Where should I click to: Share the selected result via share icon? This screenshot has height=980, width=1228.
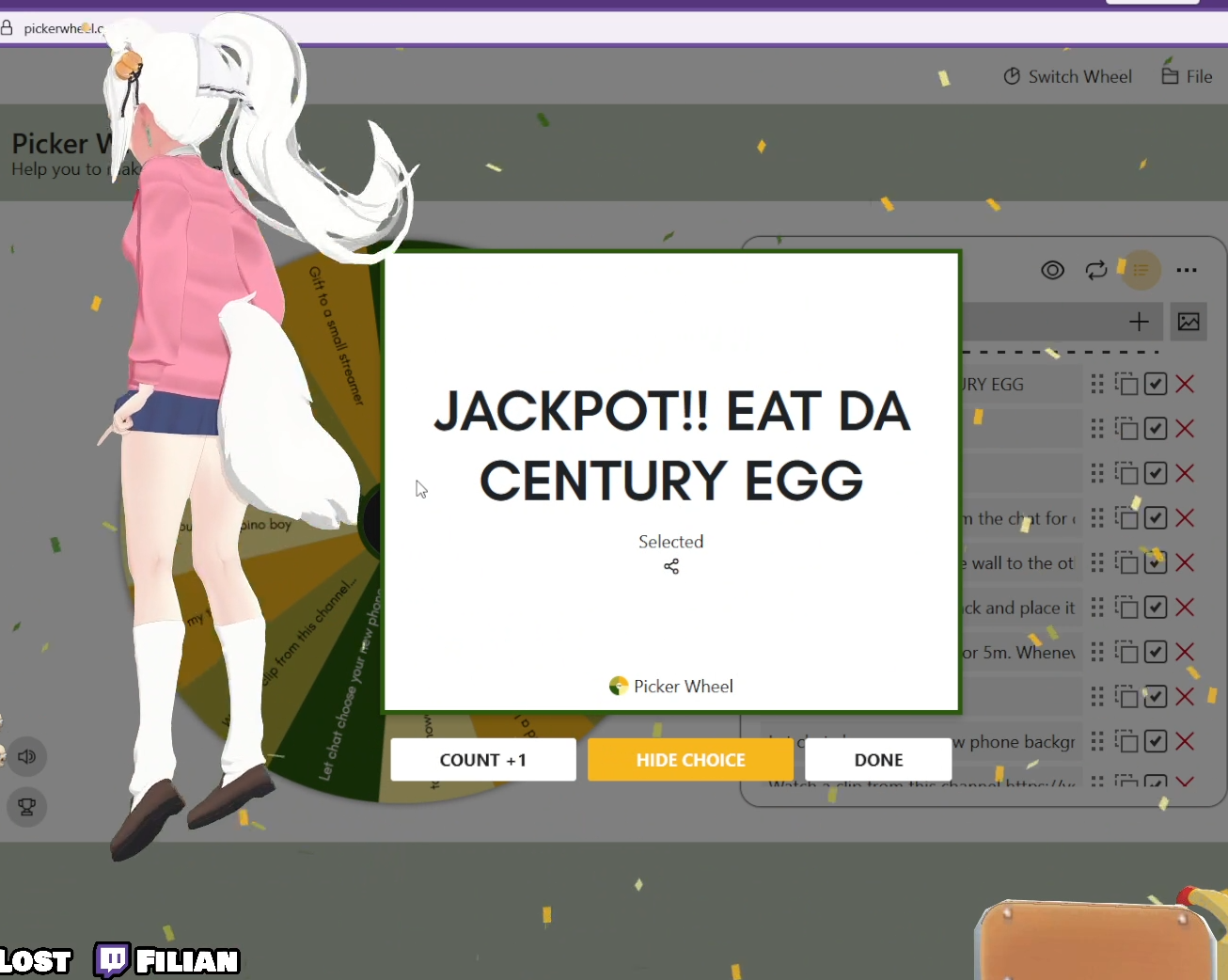671,566
